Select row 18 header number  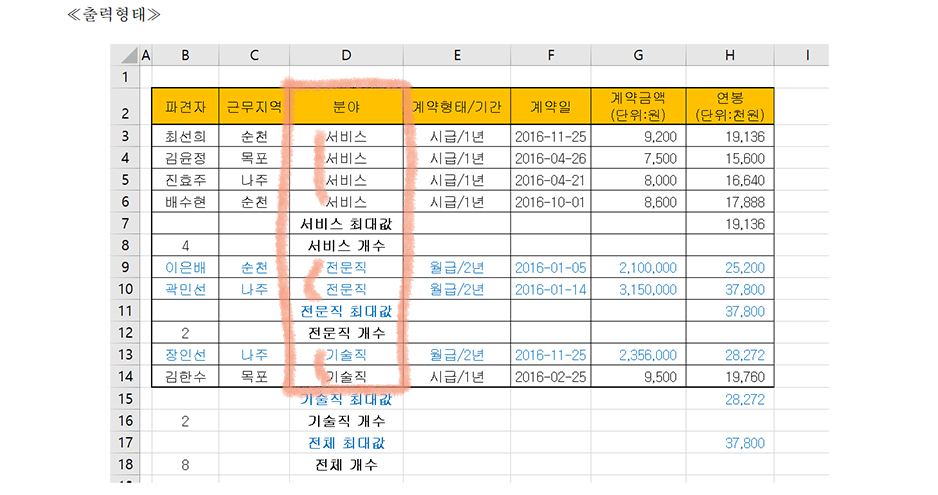[x=125, y=464]
